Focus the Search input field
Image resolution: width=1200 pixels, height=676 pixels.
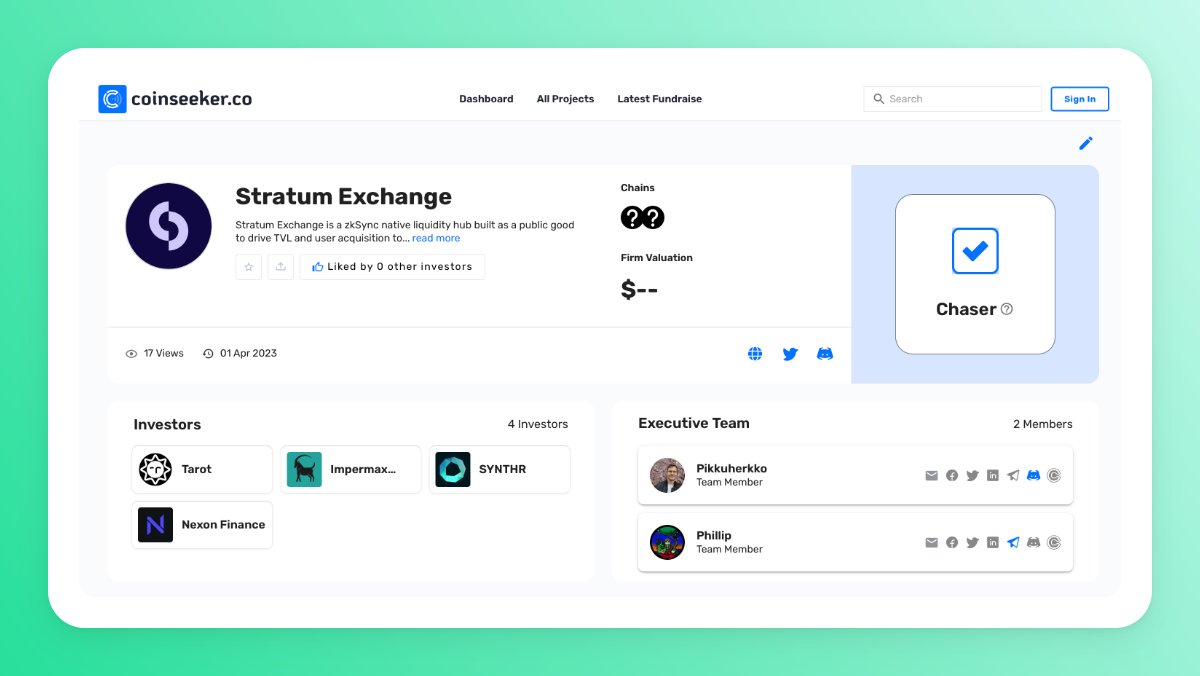click(x=952, y=99)
